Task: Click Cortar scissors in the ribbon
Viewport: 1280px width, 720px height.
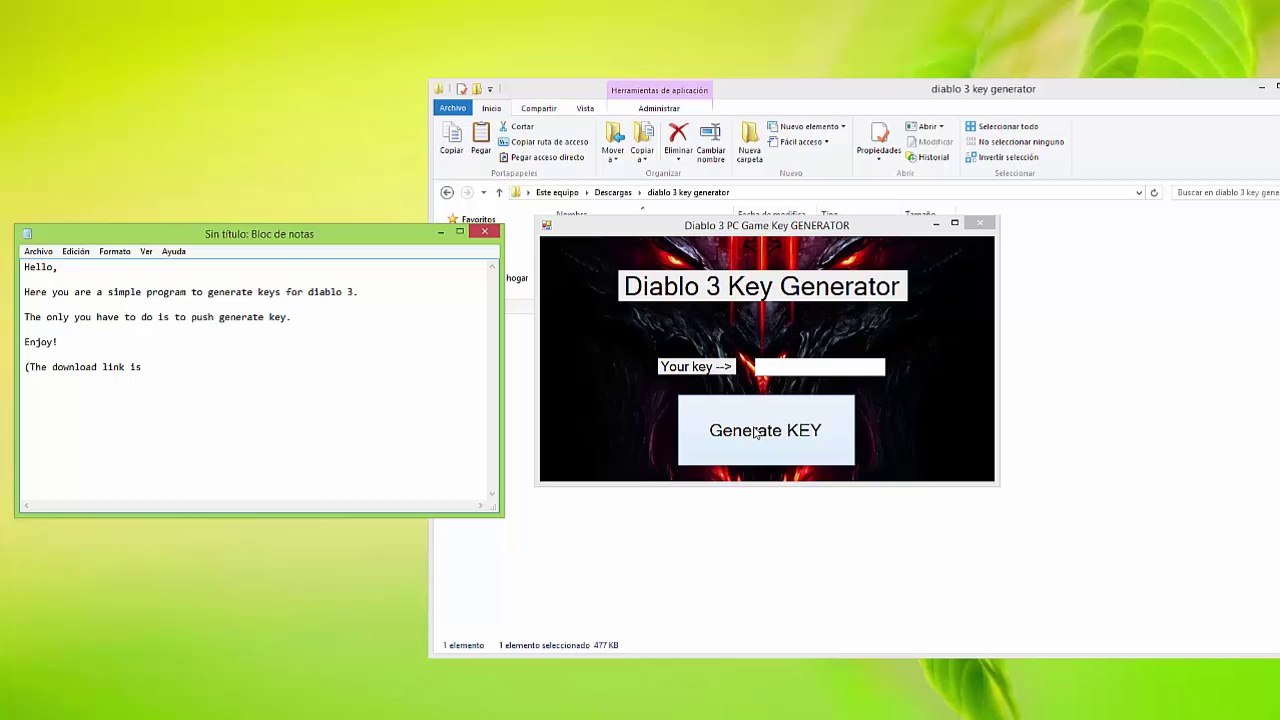Action: pos(516,126)
